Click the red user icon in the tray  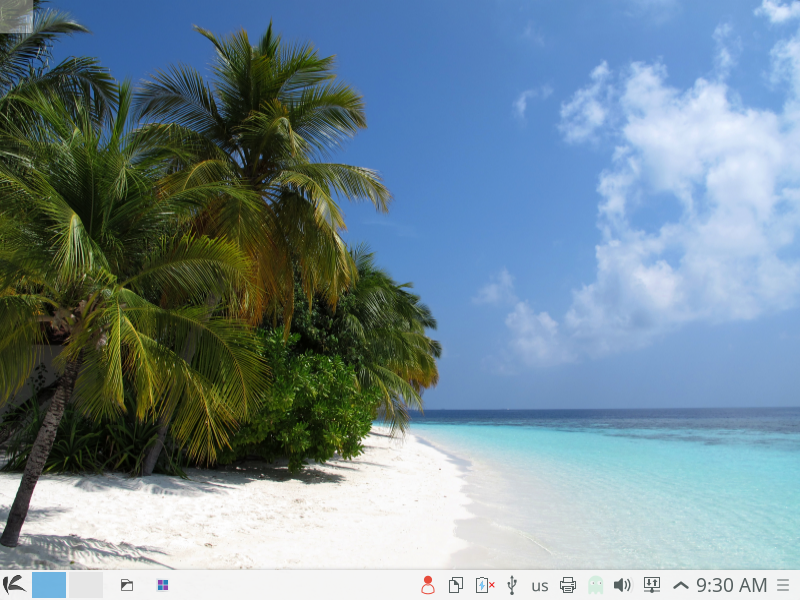(x=428, y=585)
